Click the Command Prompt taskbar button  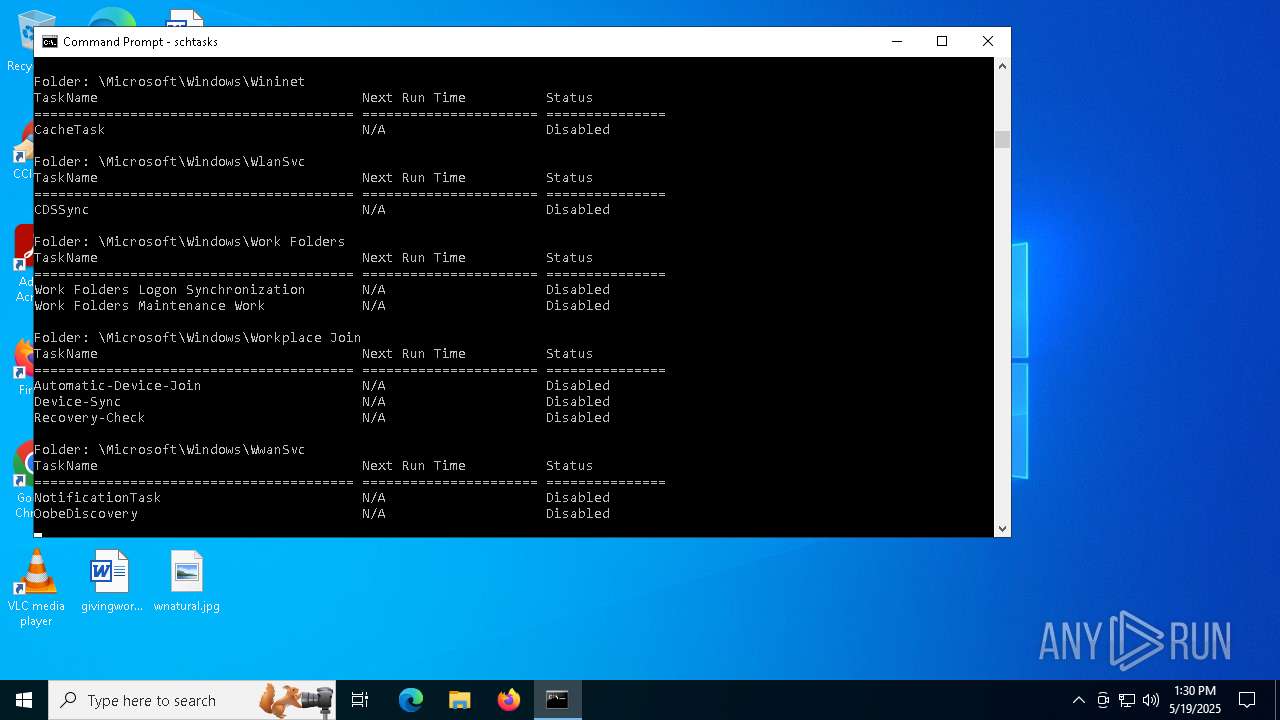tap(557, 700)
